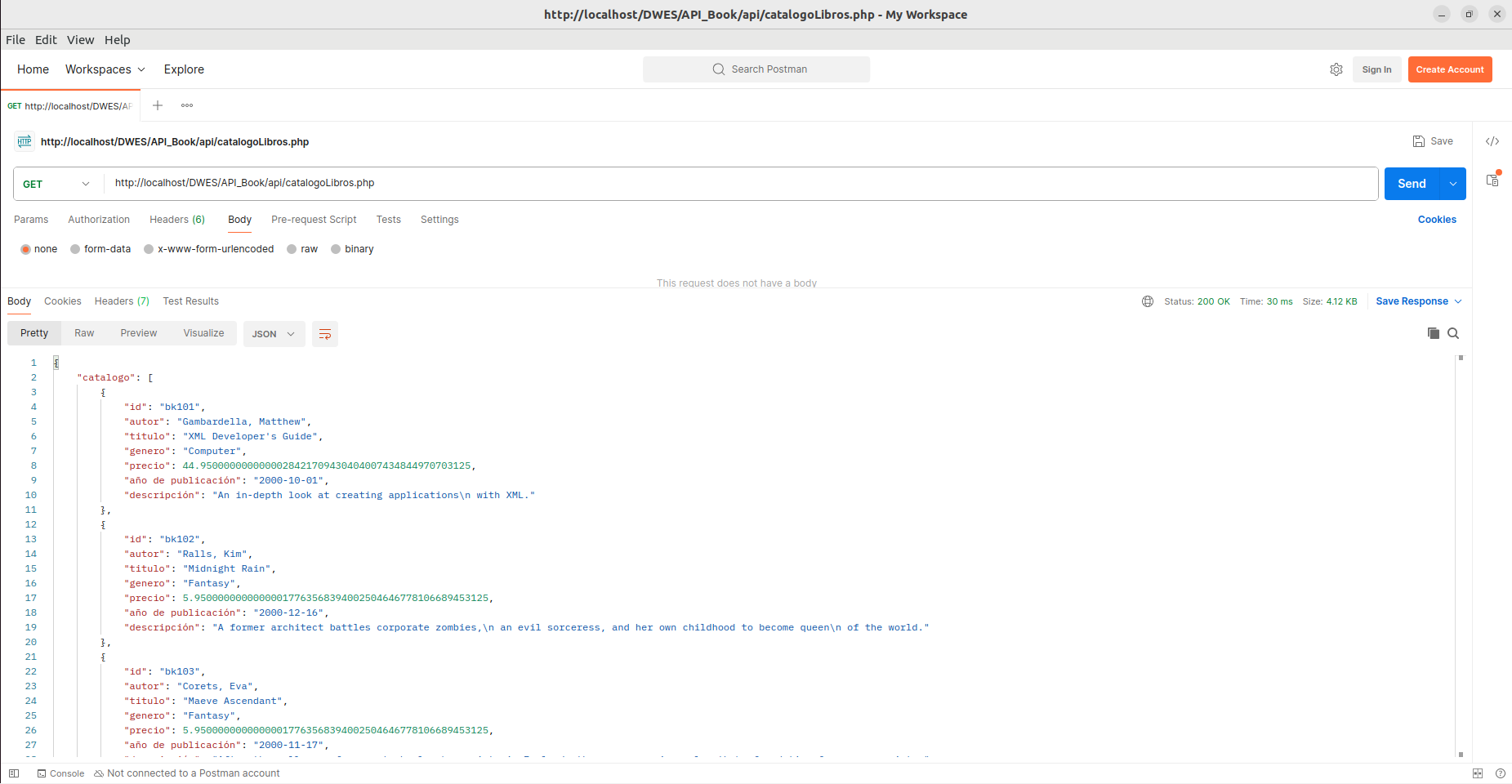Click the response vertical scrollbar
Image resolution: width=1512 pixels, height=784 pixels.
point(1461,557)
